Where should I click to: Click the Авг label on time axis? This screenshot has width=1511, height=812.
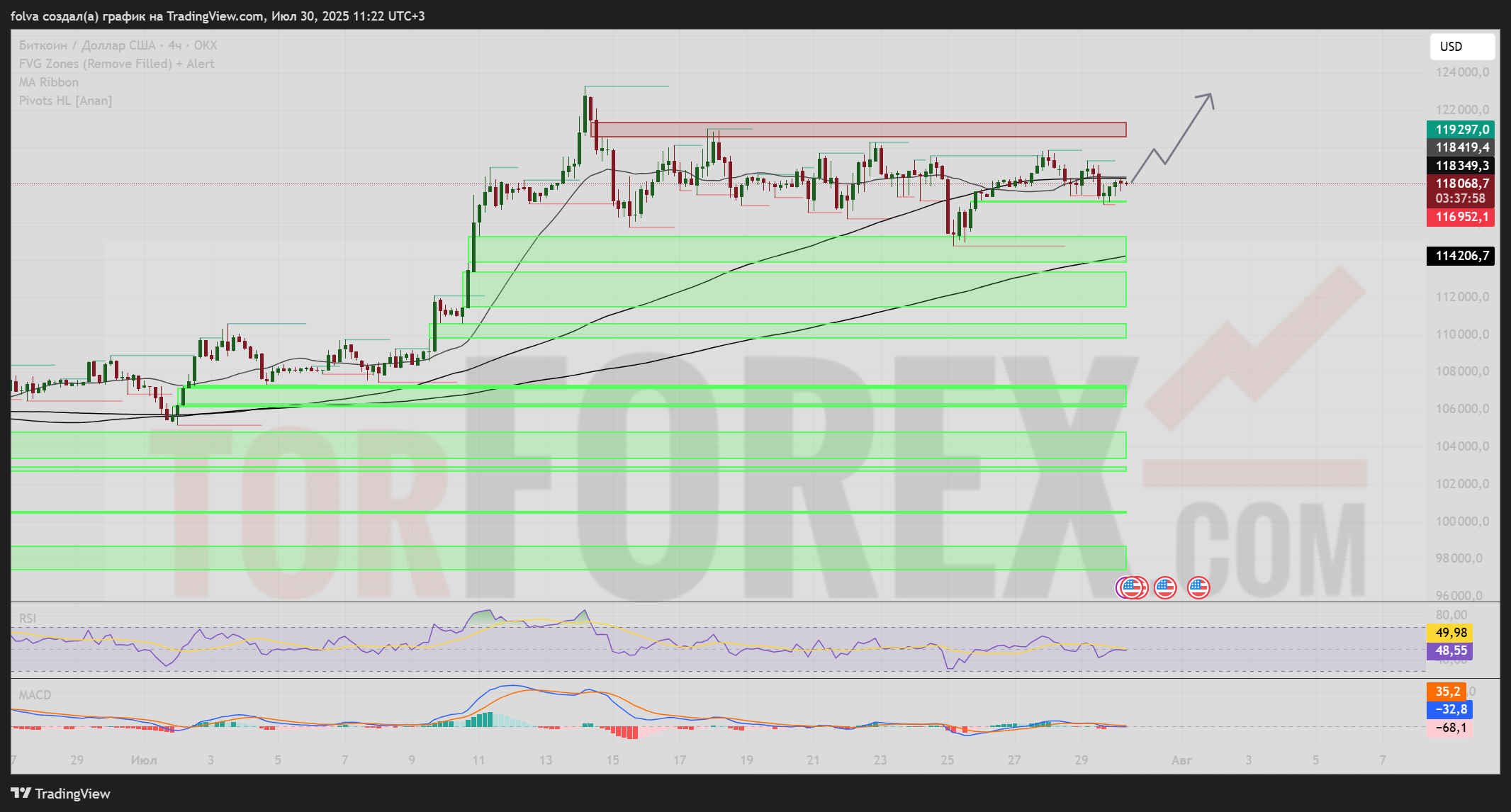[1181, 760]
